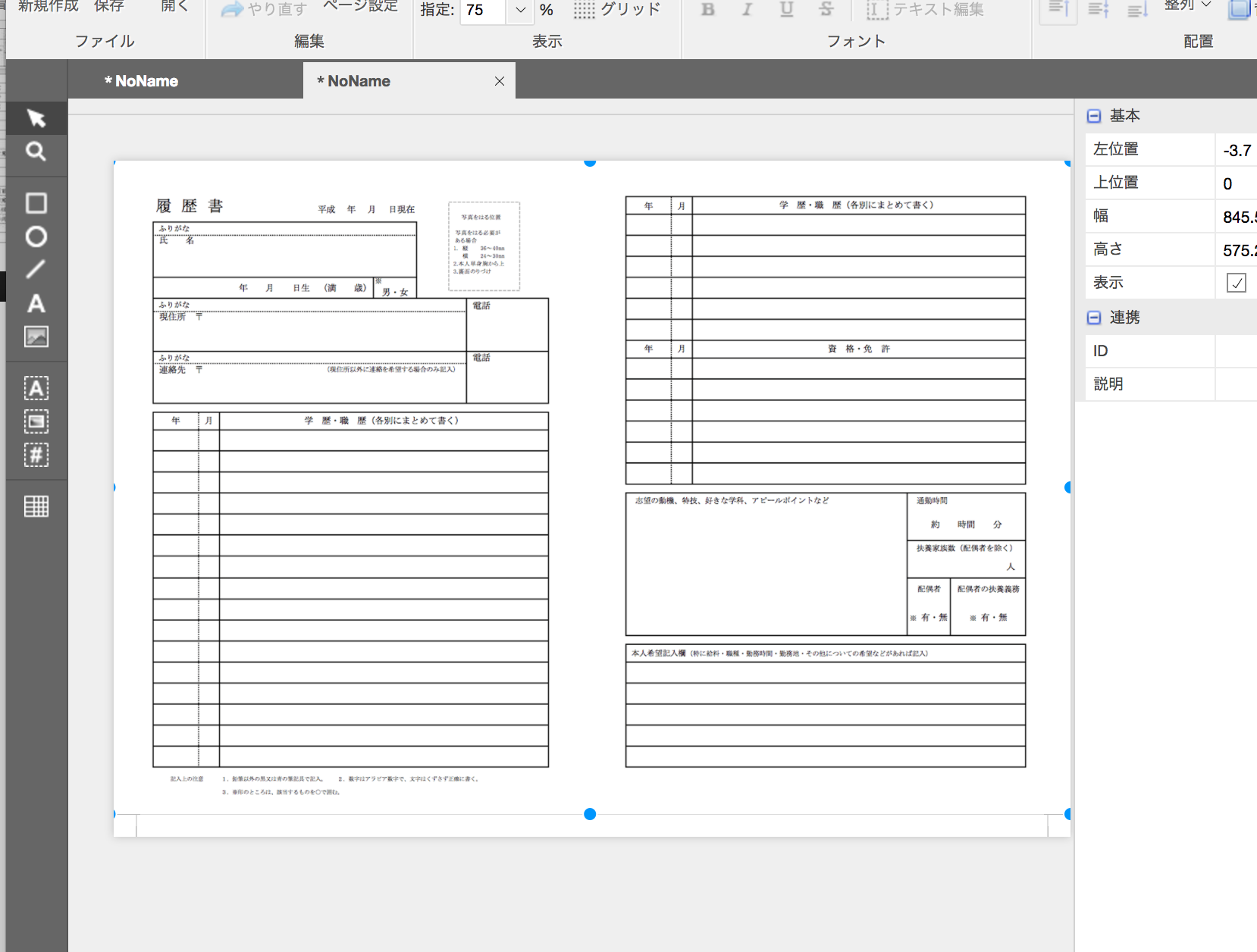
Task: Click the photo placement box in form
Action: pyautogui.click(x=484, y=246)
